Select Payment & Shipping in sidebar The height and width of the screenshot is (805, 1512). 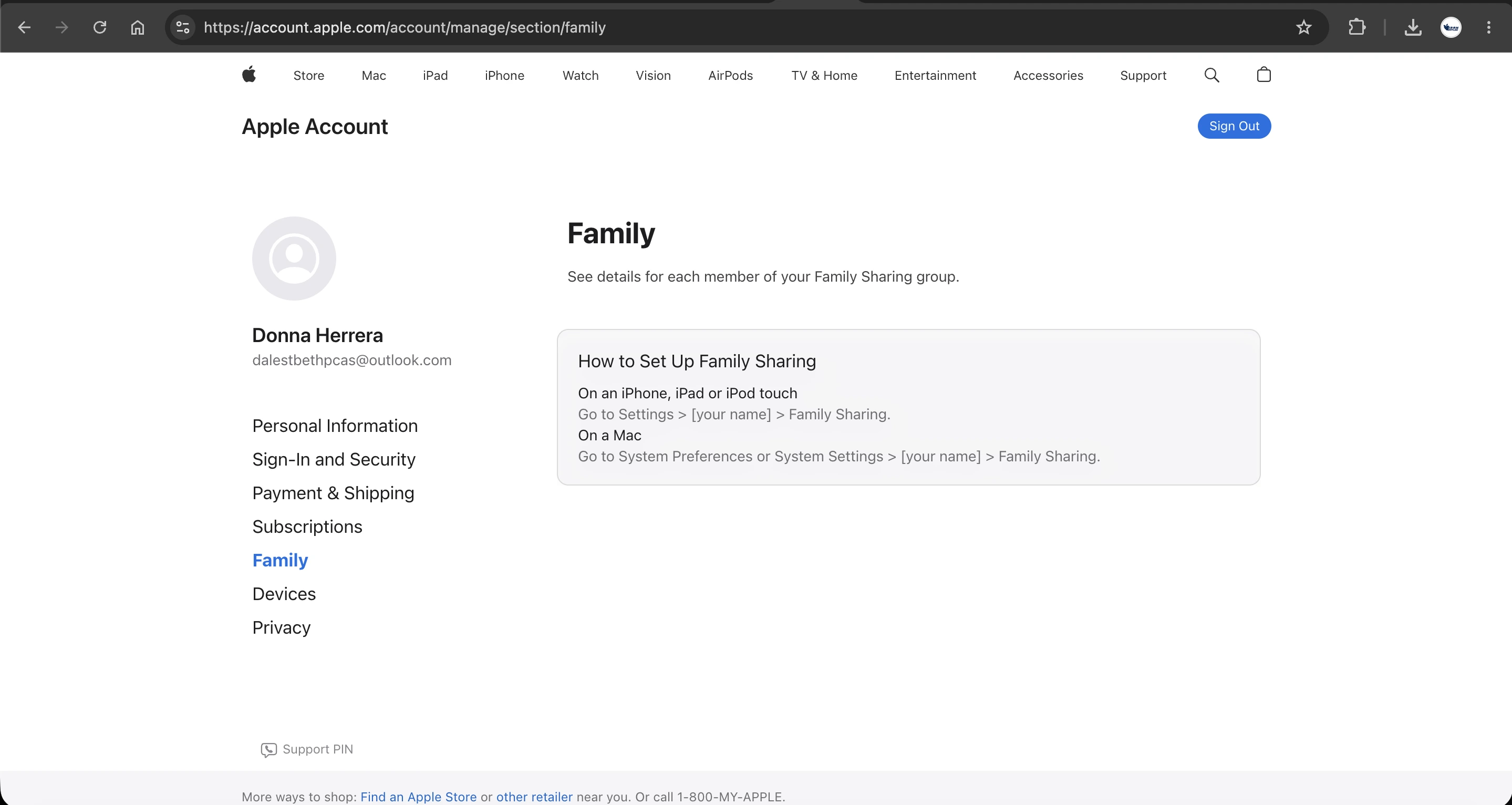(333, 493)
